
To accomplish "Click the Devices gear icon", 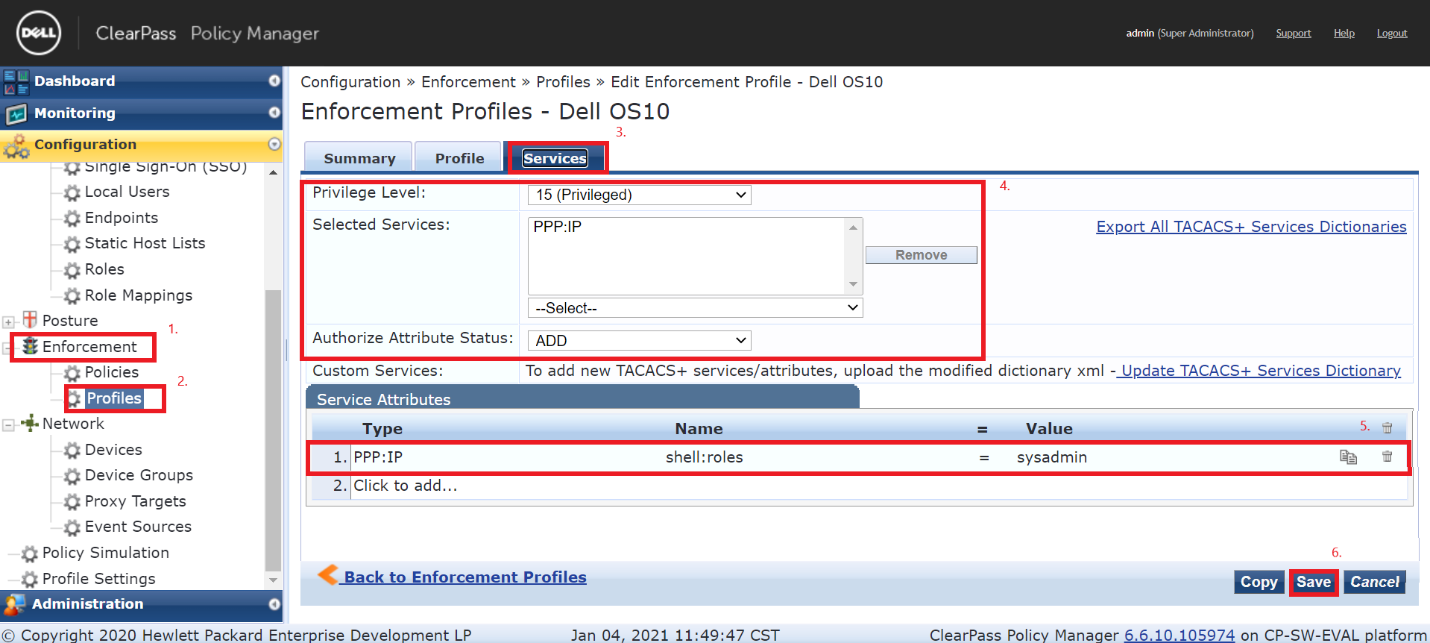I will click(72, 451).
